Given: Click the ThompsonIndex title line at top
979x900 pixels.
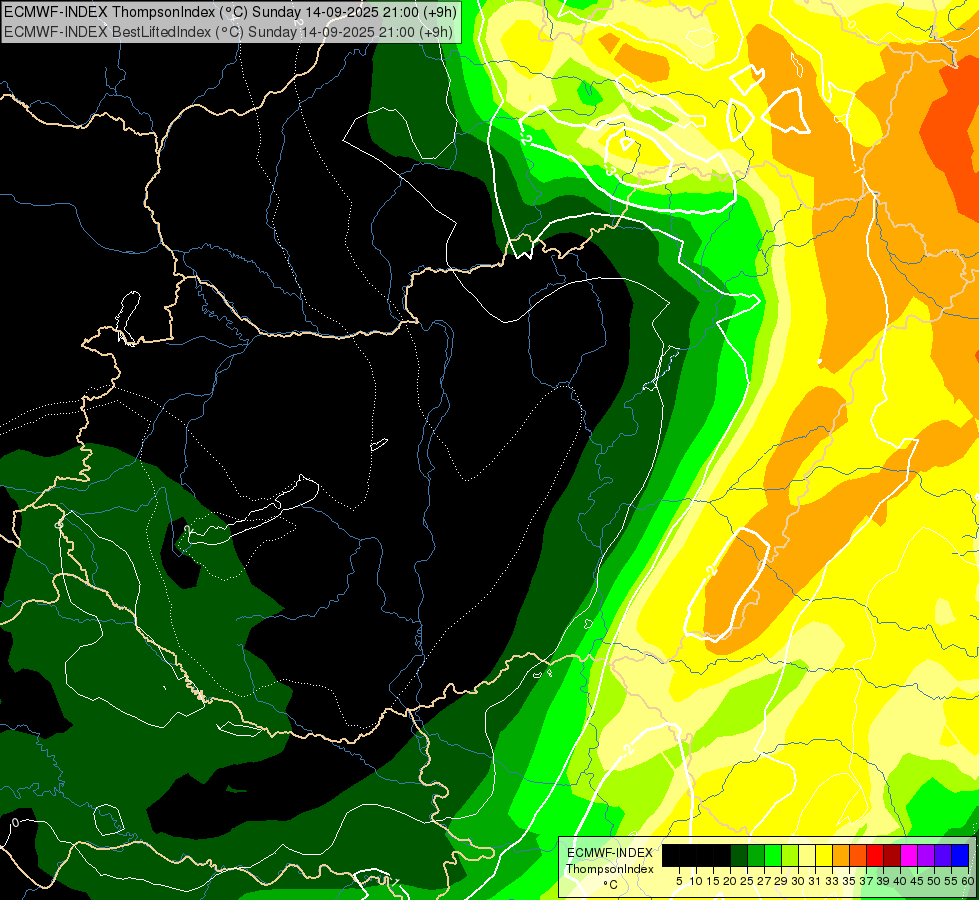Looking at the screenshot, I should pos(230,11).
